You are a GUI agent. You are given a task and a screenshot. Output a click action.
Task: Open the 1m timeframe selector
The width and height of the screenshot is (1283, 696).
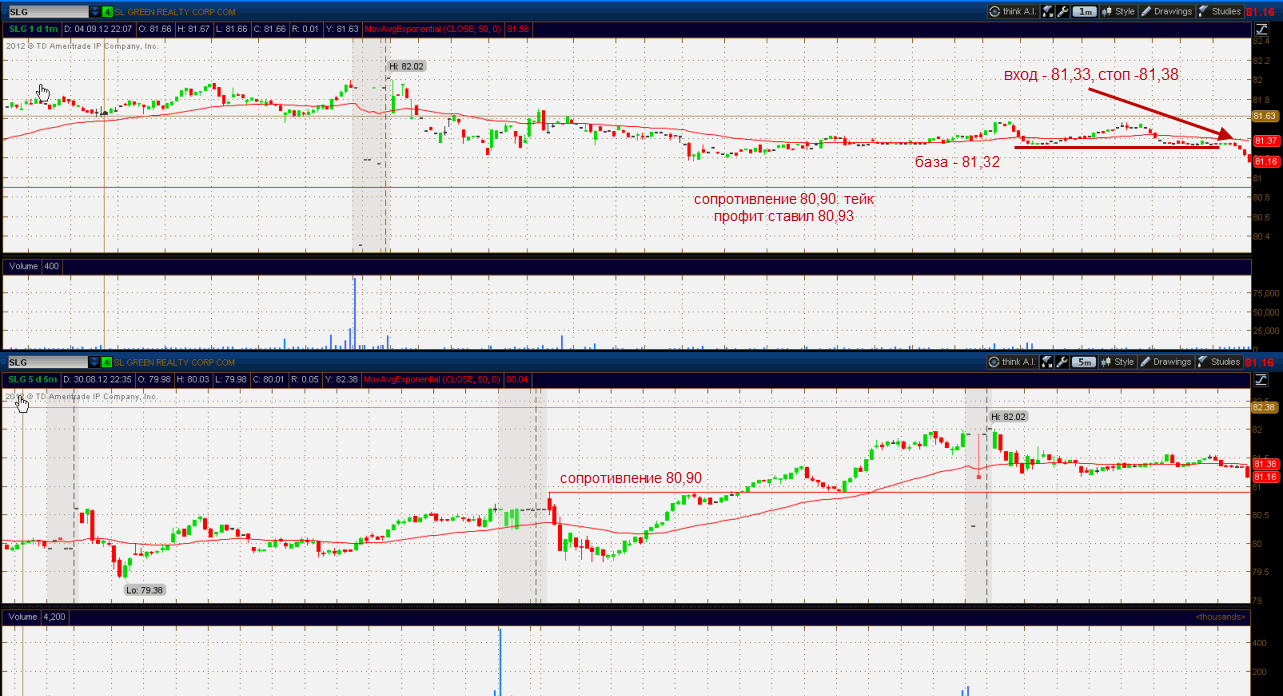[x=1085, y=11]
